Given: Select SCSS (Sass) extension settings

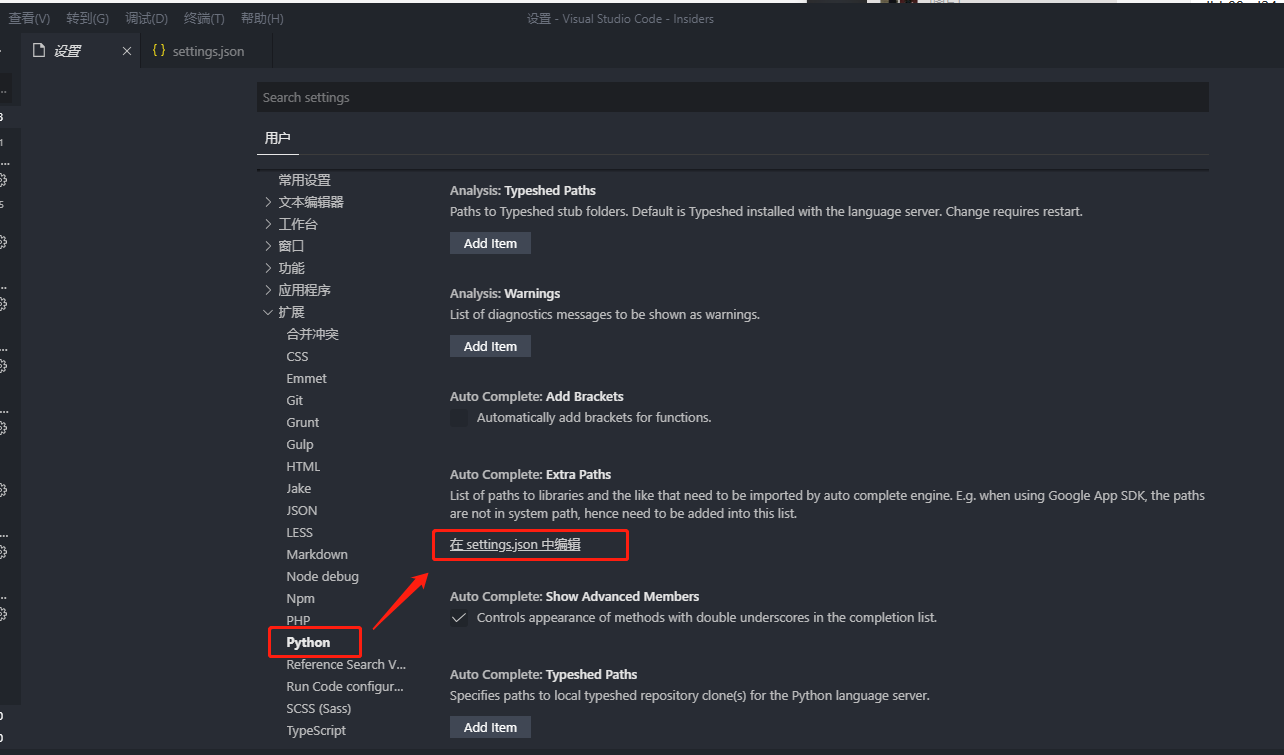Looking at the screenshot, I should click(x=318, y=708).
